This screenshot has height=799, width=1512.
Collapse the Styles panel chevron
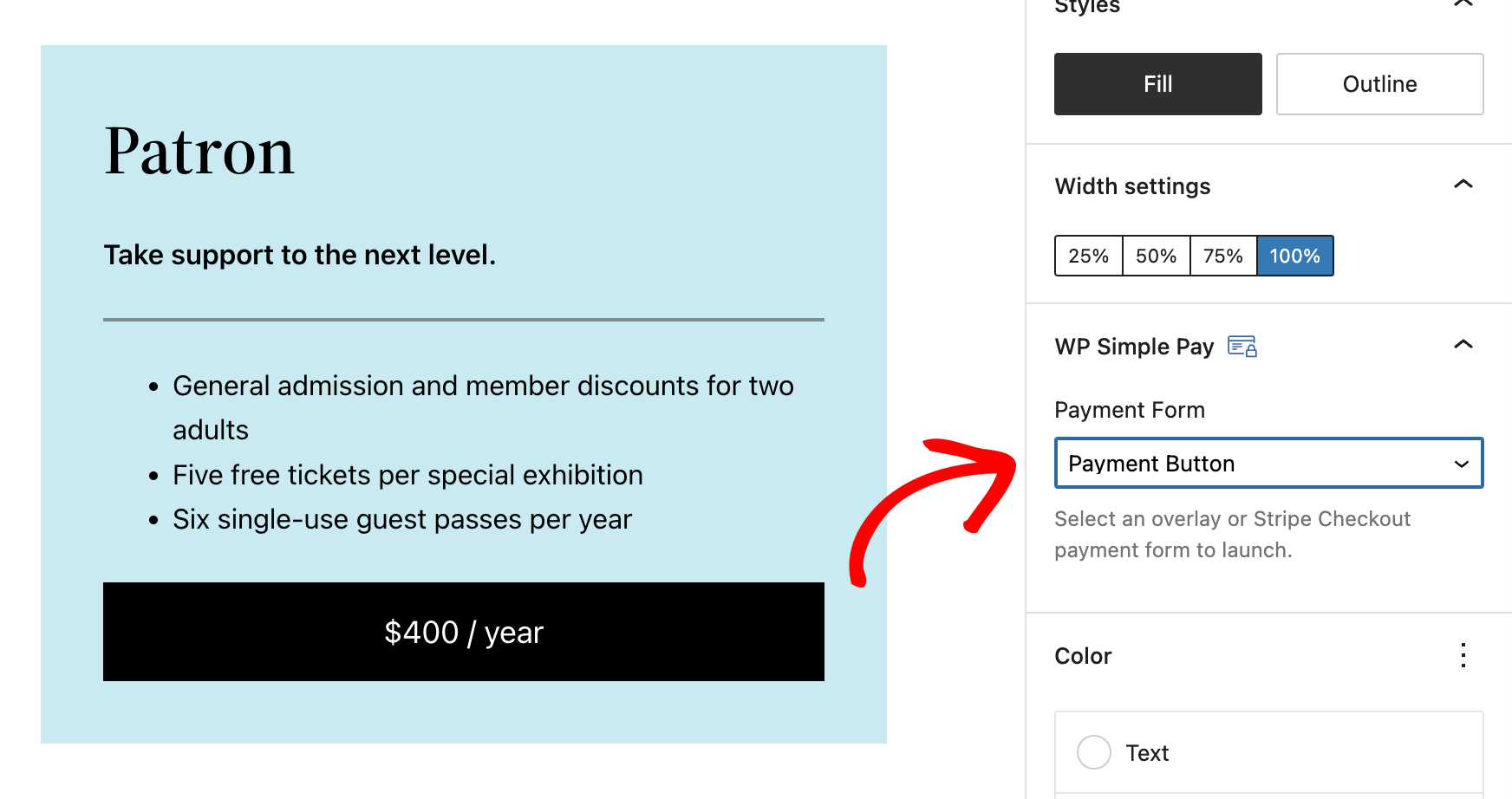[1463, 4]
